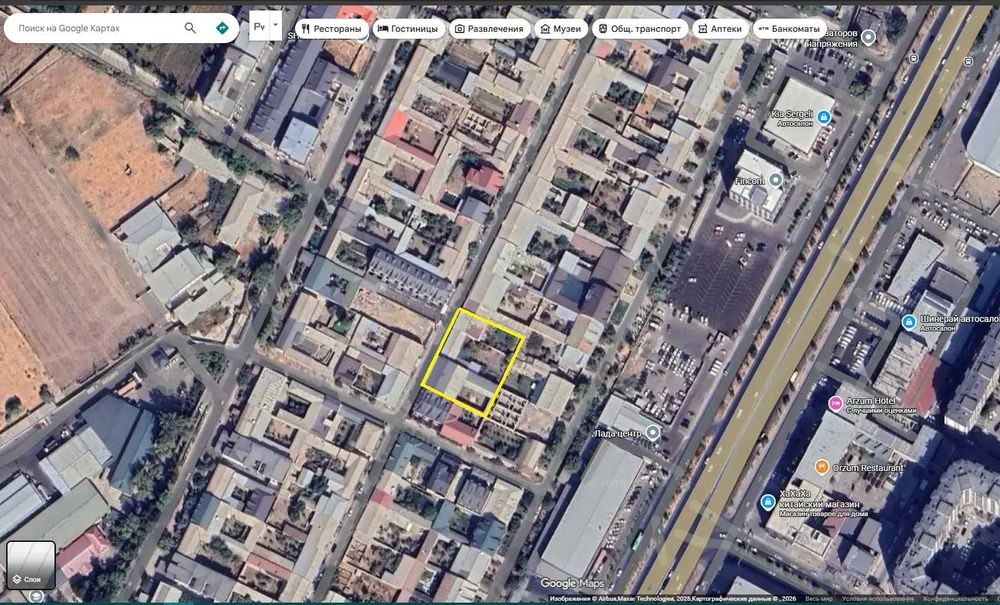Expand the Ру language dropdown arrow

(x=276, y=26)
